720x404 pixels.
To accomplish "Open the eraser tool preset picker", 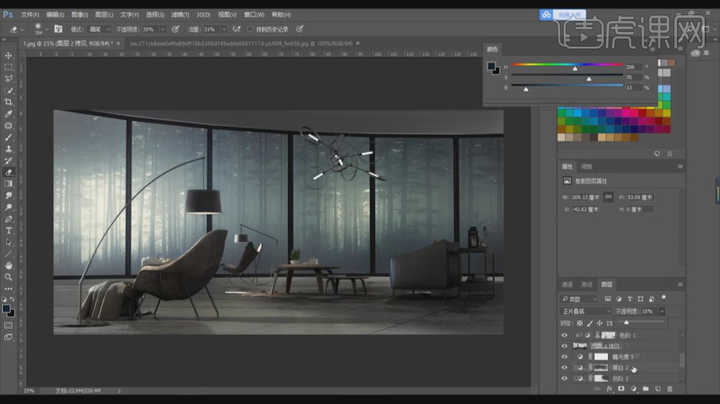I will [x=16, y=29].
